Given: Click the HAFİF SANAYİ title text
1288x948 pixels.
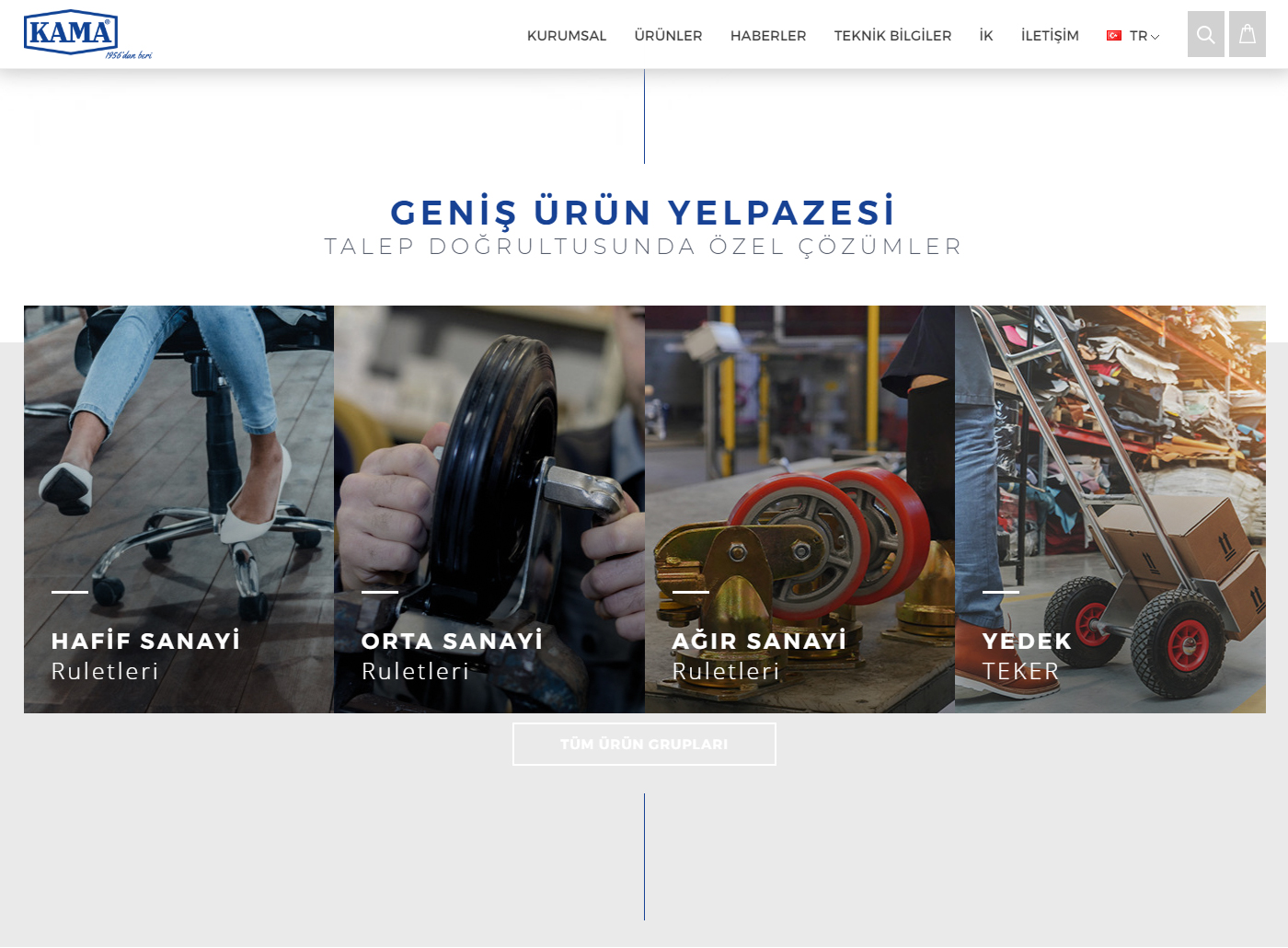Looking at the screenshot, I should pyautogui.click(x=146, y=641).
